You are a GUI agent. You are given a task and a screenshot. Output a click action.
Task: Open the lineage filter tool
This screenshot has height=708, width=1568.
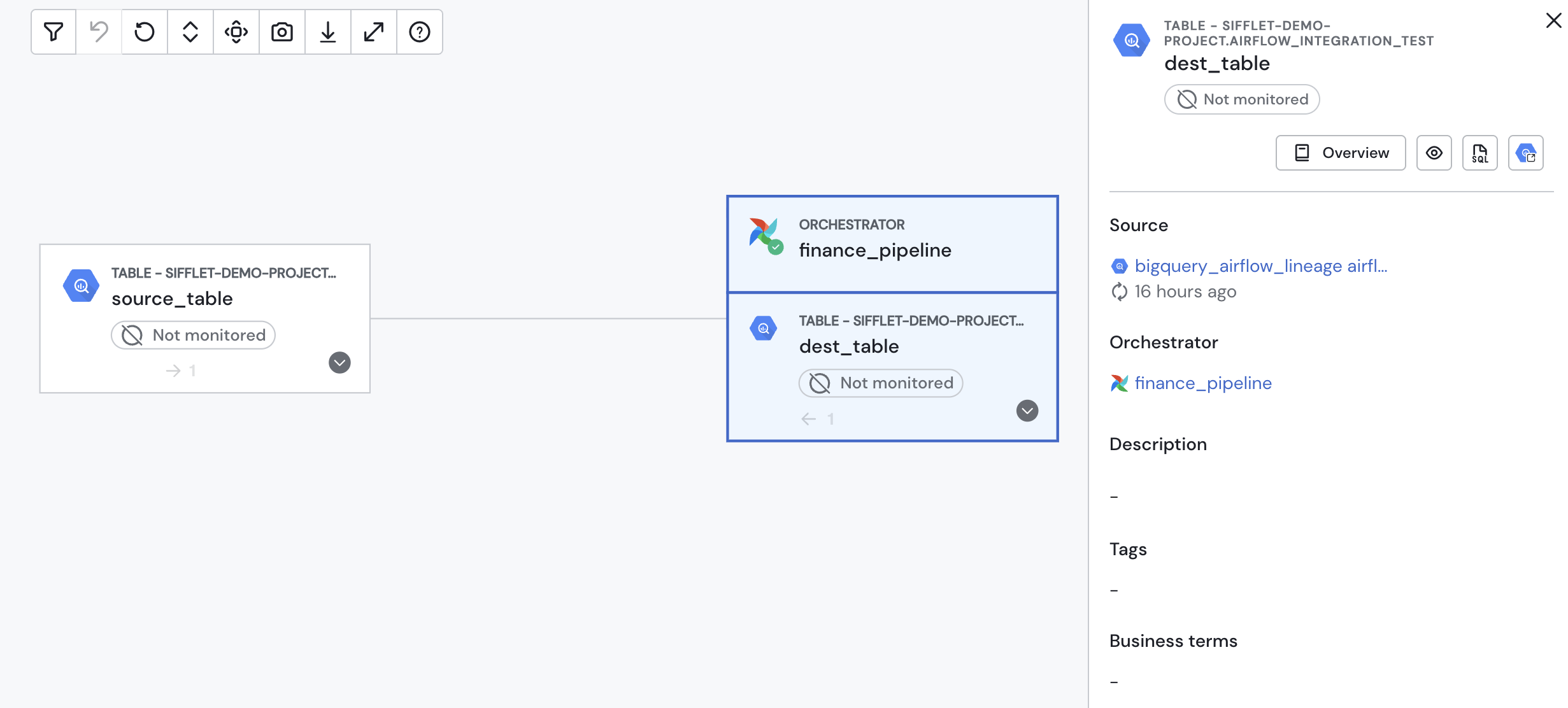pos(53,32)
